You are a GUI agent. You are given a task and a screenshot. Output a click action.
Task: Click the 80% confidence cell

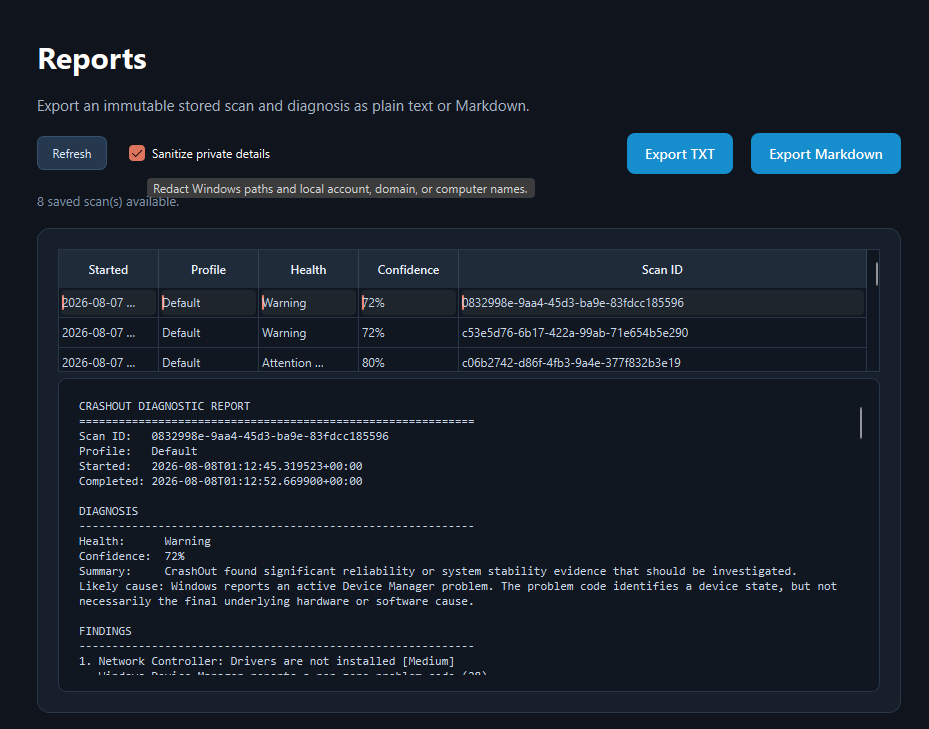point(408,362)
